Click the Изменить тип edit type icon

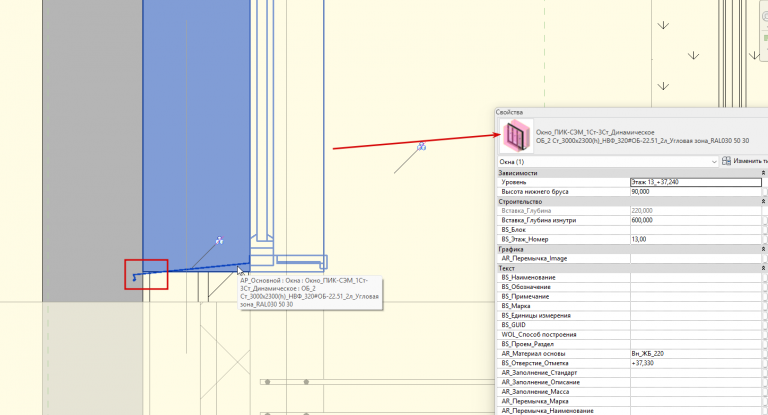pos(727,161)
